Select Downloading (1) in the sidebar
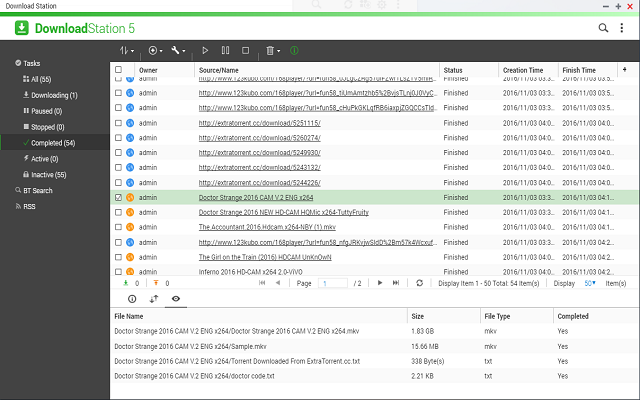Image resolution: width=640 pixels, height=400 pixels. click(55, 95)
